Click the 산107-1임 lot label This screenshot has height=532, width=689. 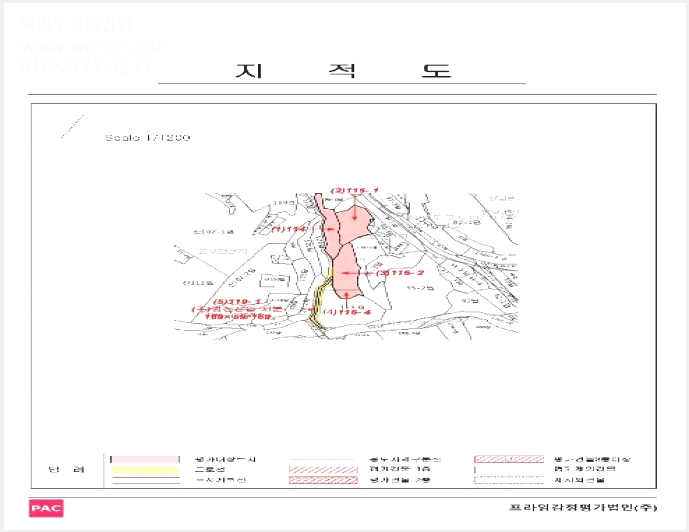tap(214, 232)
